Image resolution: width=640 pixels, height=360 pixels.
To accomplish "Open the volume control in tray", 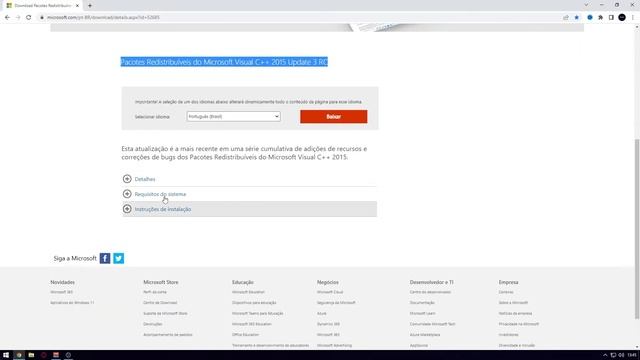I will click(x=621, y=355).
